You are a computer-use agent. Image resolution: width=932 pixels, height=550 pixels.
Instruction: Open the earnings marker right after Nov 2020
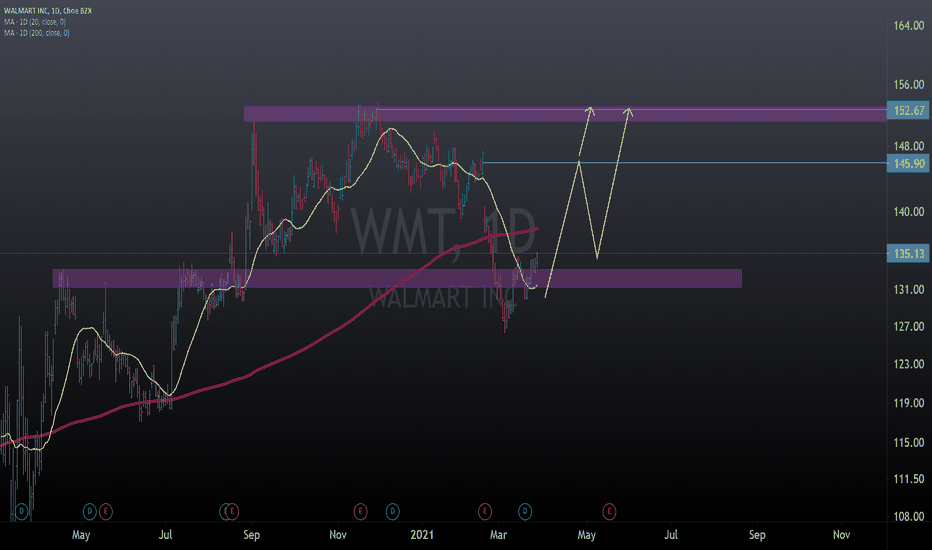(x=360, y=511)
